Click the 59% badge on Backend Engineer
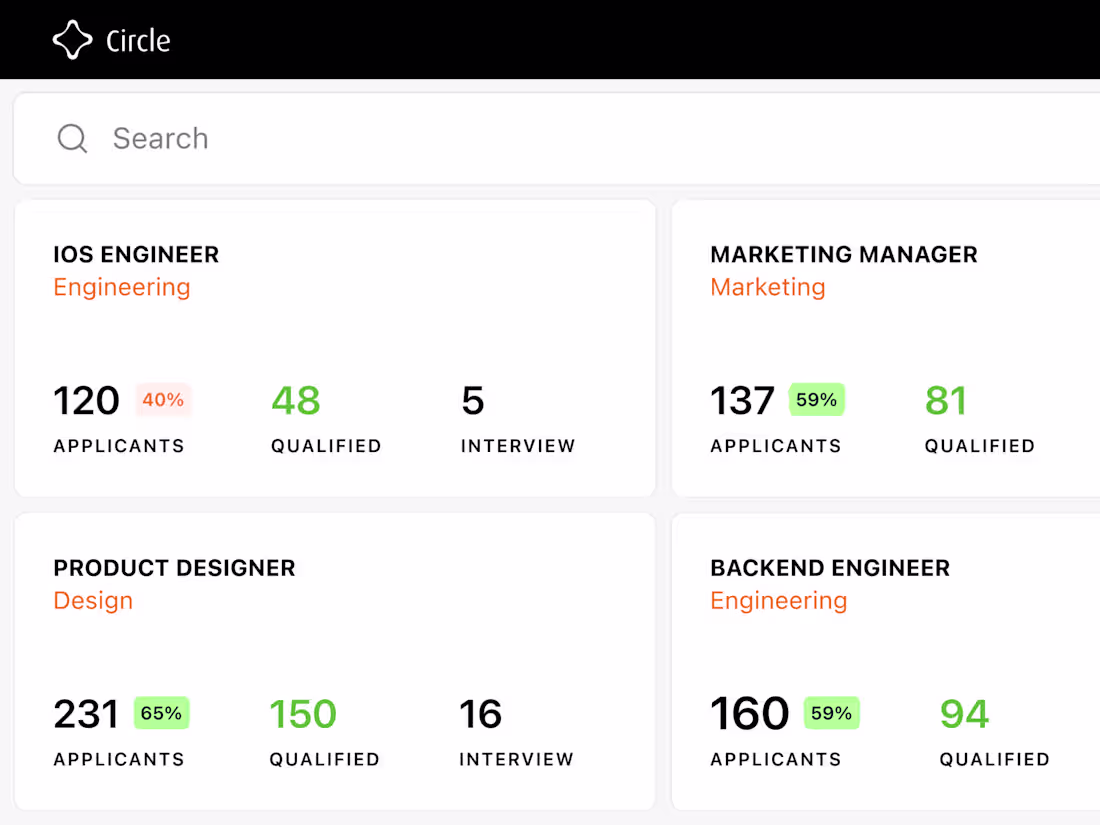Image resolution: width=1100 pixels, height=825 pixels. (x=831, y=713)
